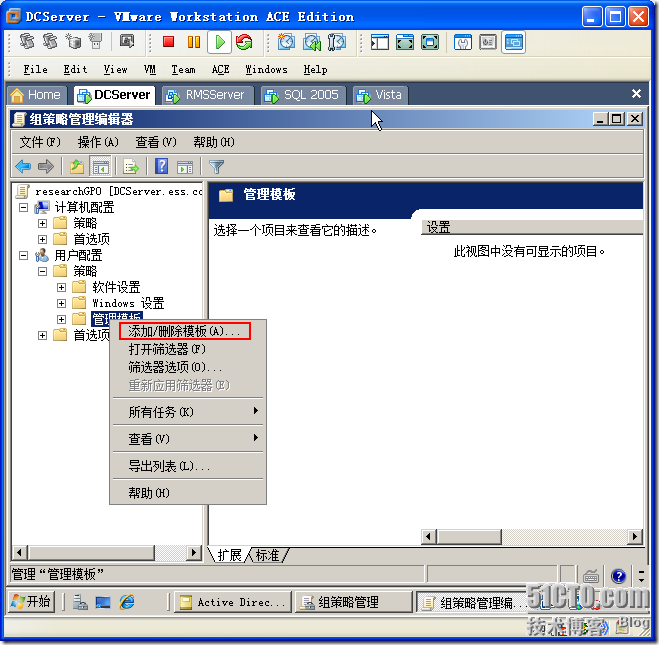The width and height of the screenshot is (659, 645).
Task: Open the VMware VM menu
Action: (149, 69)
